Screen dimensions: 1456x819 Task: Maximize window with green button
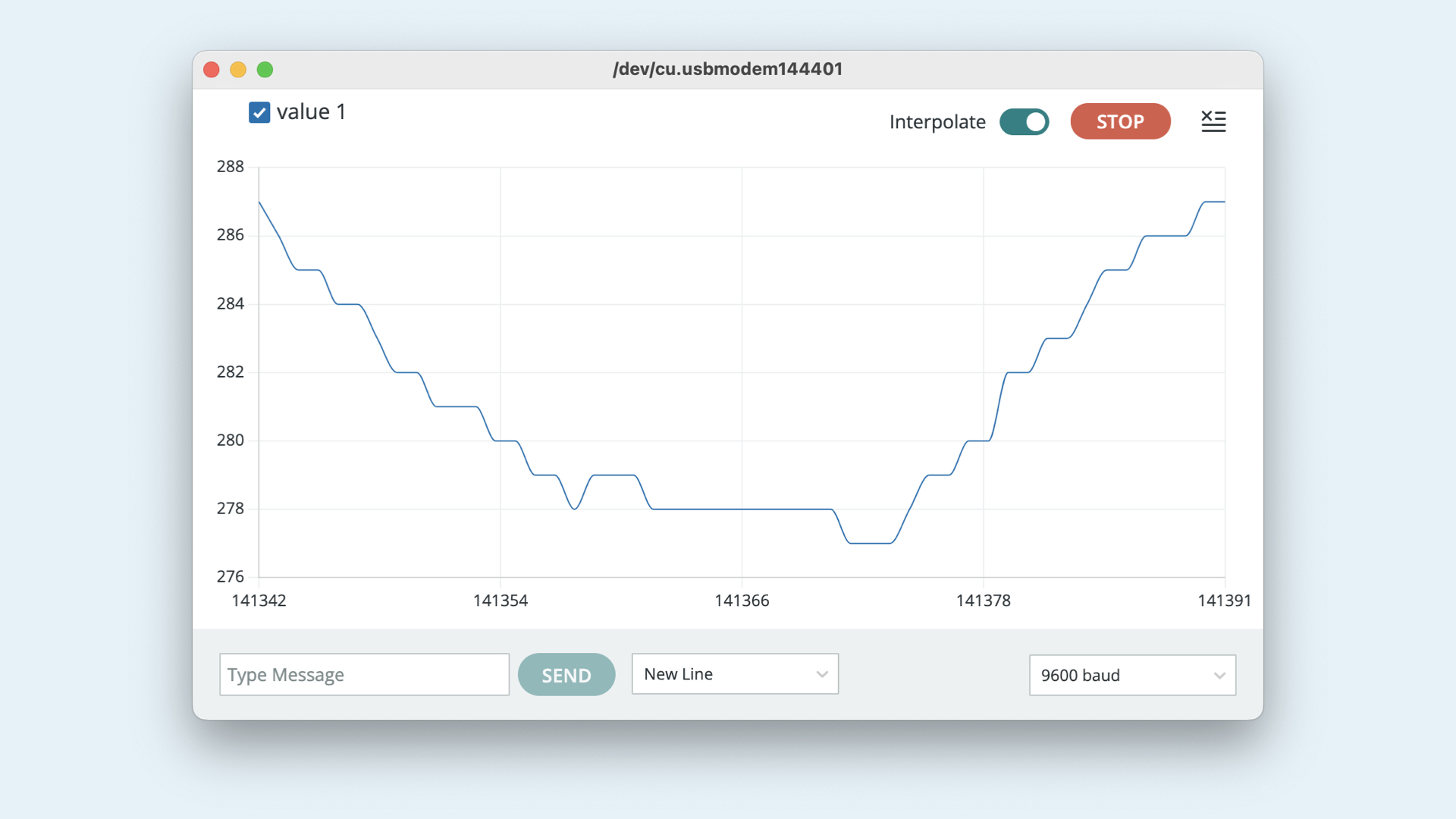pos(265,70)
